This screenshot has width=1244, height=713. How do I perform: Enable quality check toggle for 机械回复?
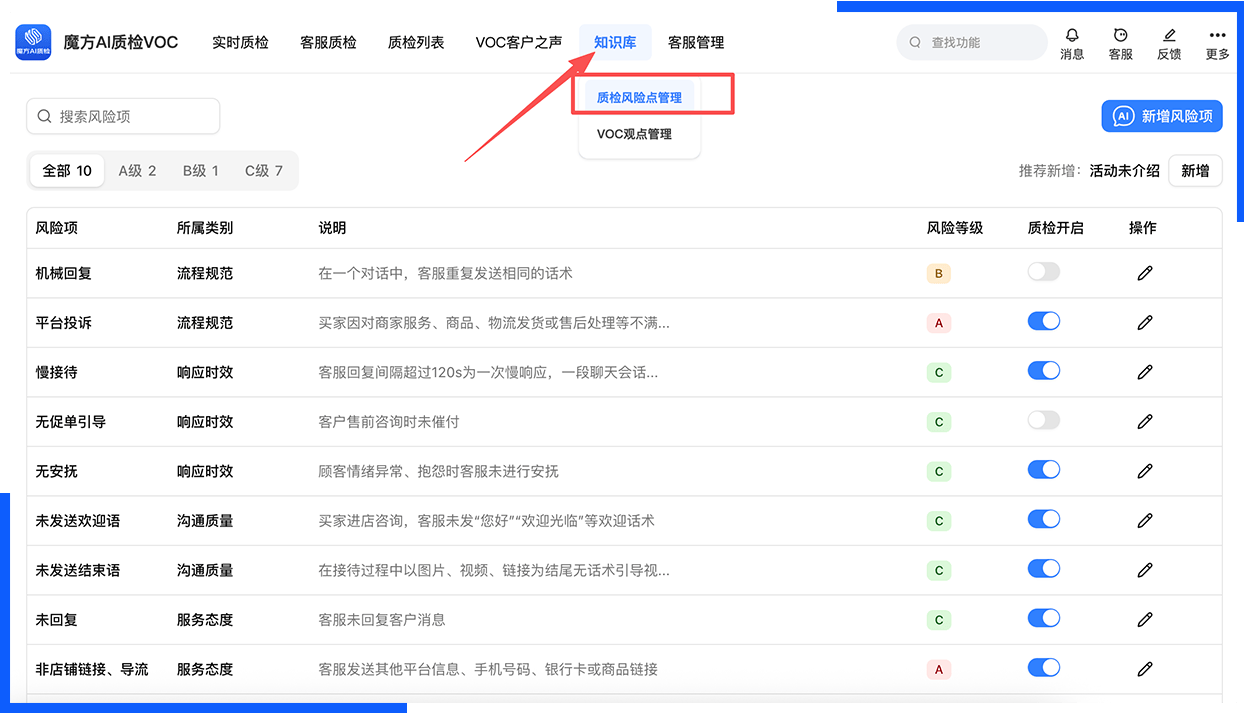(x=1043, y=271)
